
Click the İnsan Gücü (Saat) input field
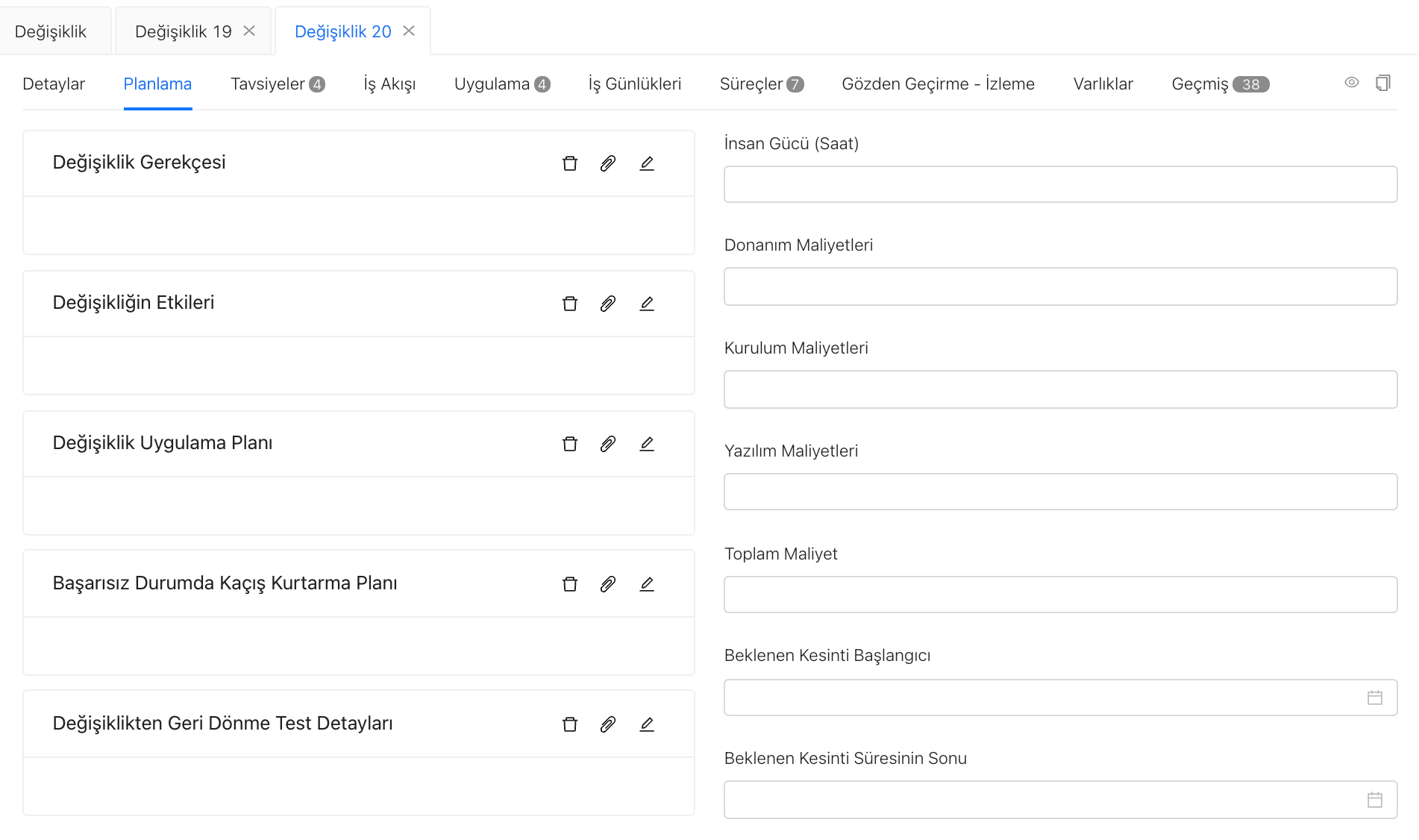point(1059,184)
